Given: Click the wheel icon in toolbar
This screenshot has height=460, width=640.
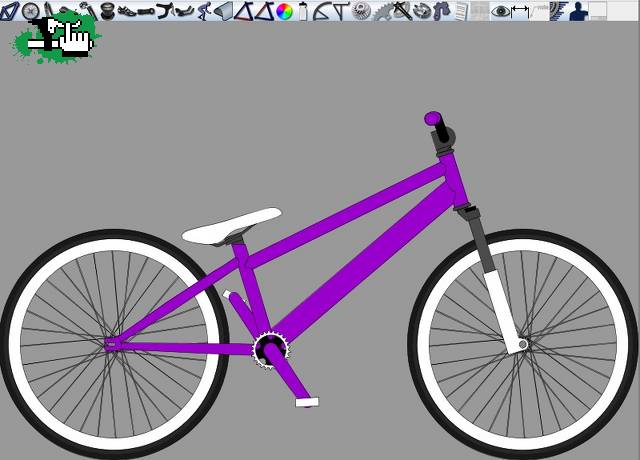Looking at the screenshot, I should tap(31, 11).
